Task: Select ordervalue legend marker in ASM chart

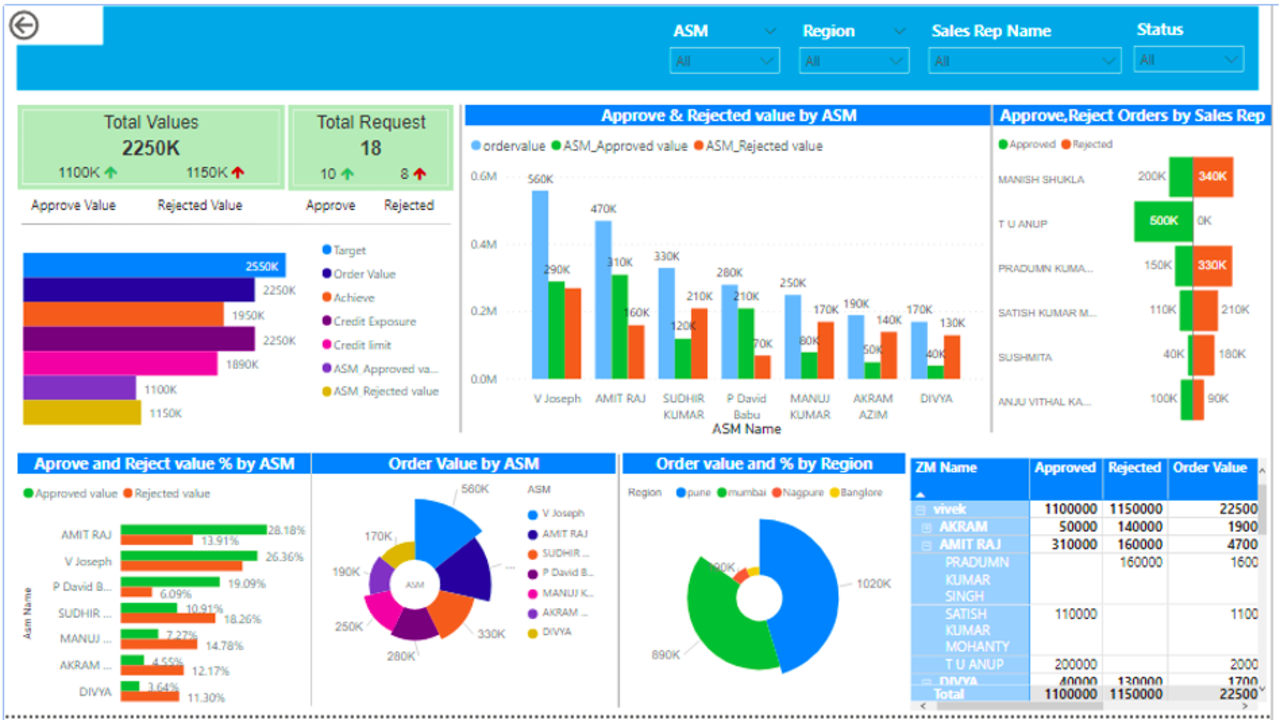Action: coord(476,146)
